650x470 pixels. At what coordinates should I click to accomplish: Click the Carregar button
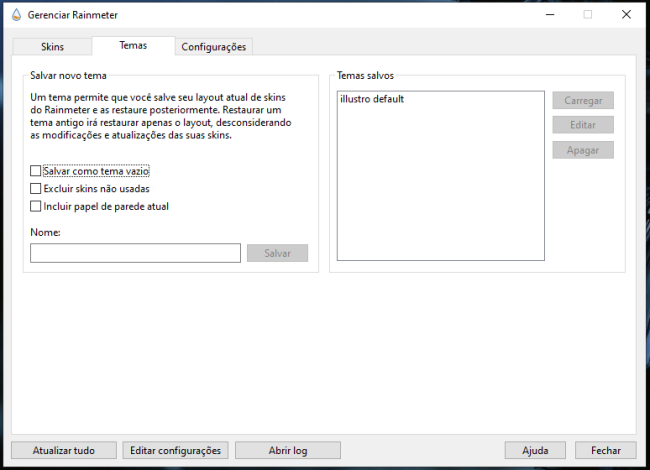[x=582, y=101]
